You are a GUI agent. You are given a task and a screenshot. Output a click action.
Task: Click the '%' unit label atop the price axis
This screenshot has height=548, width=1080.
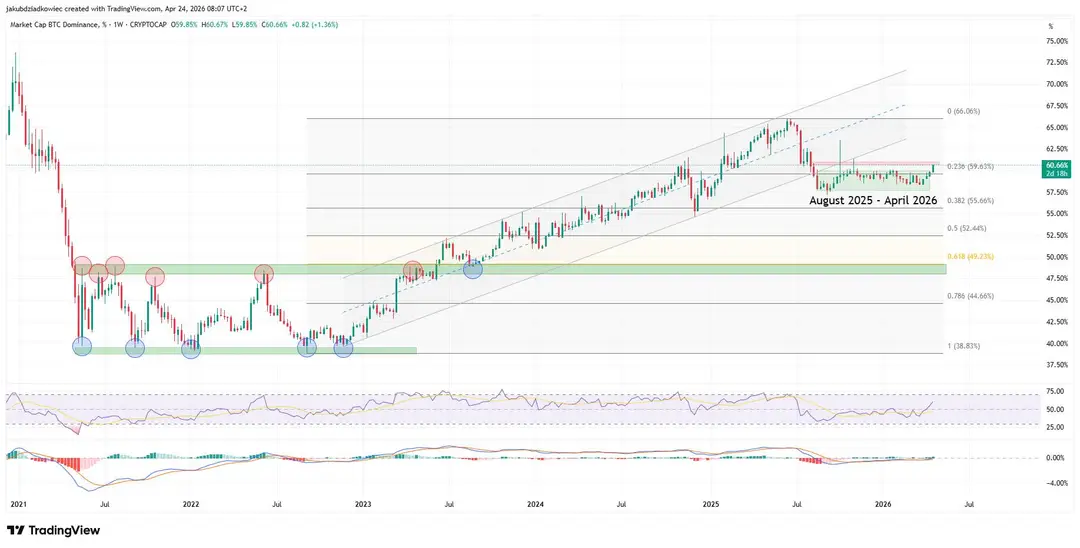click(1051, 25)
